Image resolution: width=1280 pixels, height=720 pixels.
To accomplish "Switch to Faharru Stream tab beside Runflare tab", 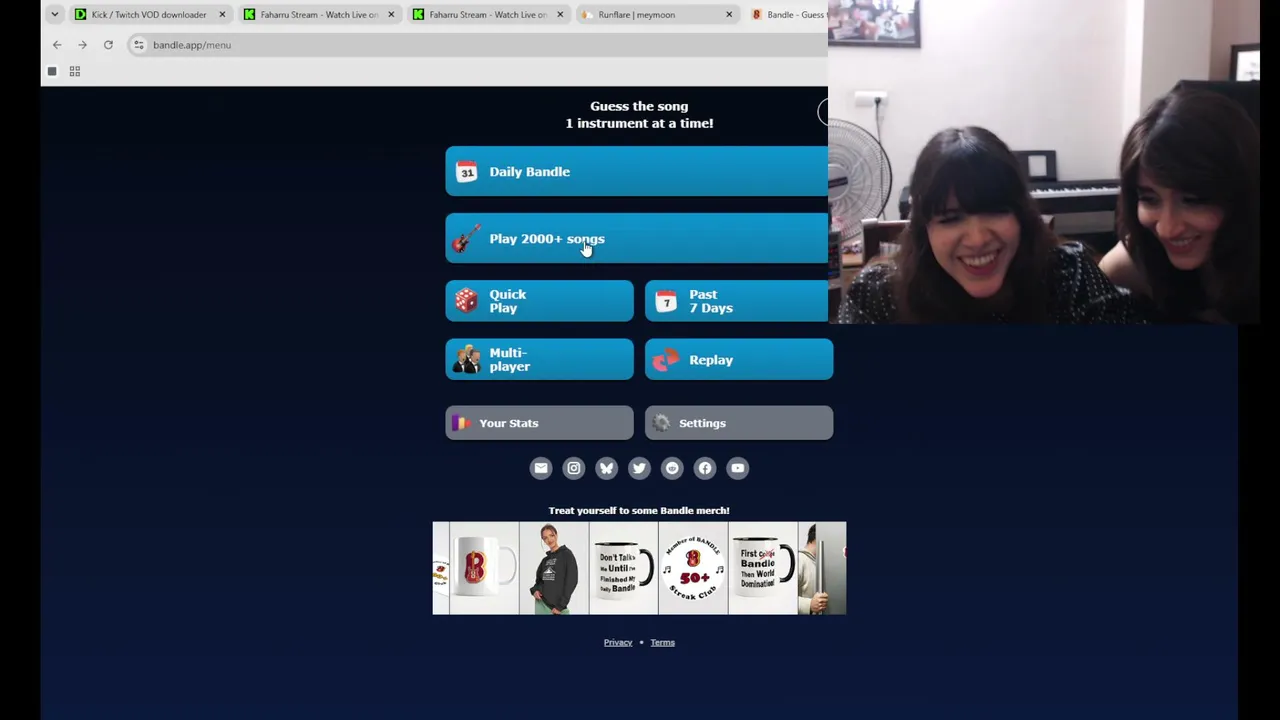I will click(x=489, y=15).
